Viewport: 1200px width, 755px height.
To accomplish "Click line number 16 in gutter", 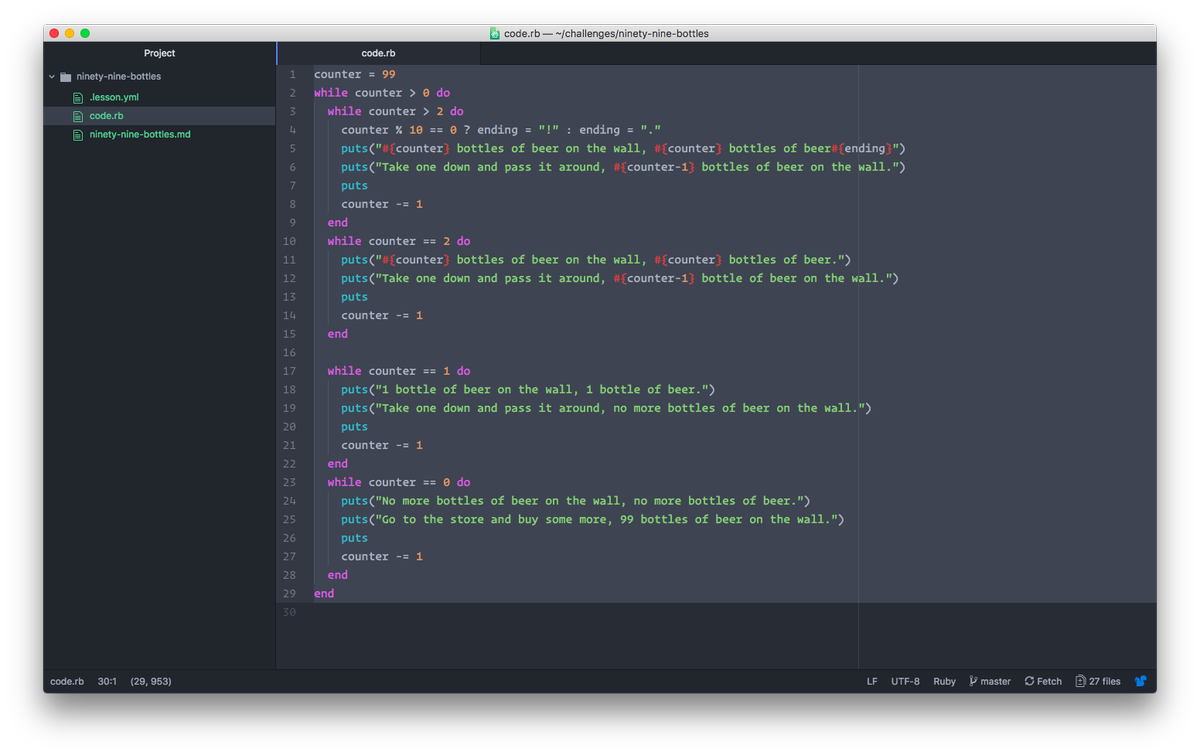I will coord(289,352).
